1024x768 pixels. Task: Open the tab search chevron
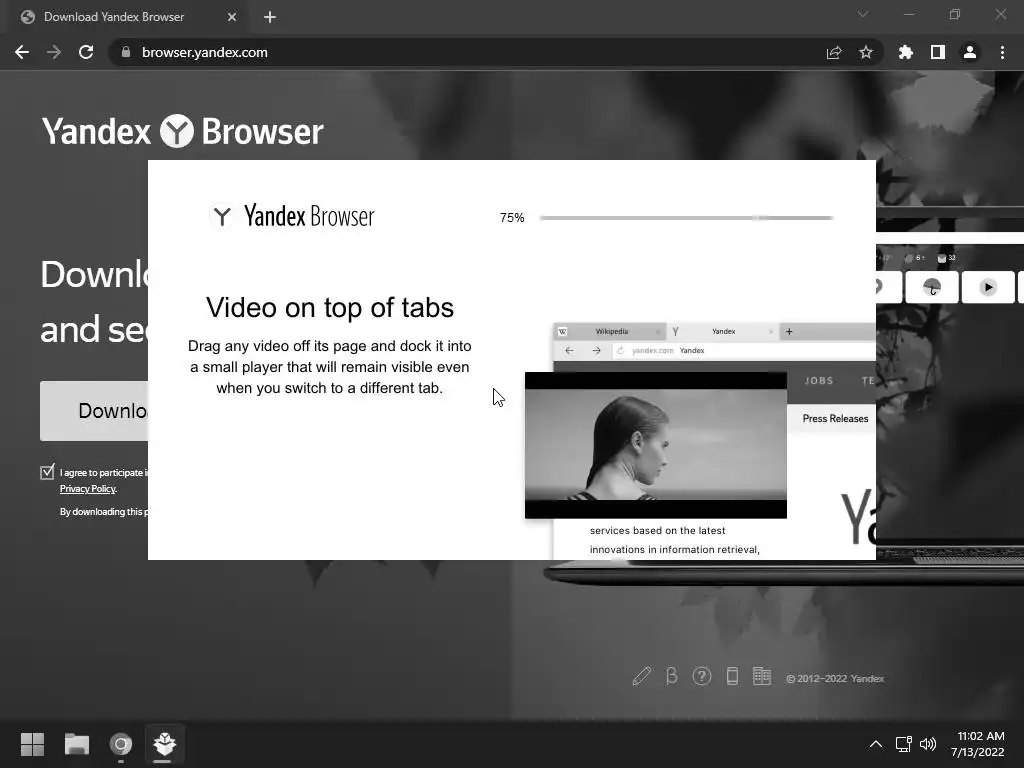(x=863, y=14)
